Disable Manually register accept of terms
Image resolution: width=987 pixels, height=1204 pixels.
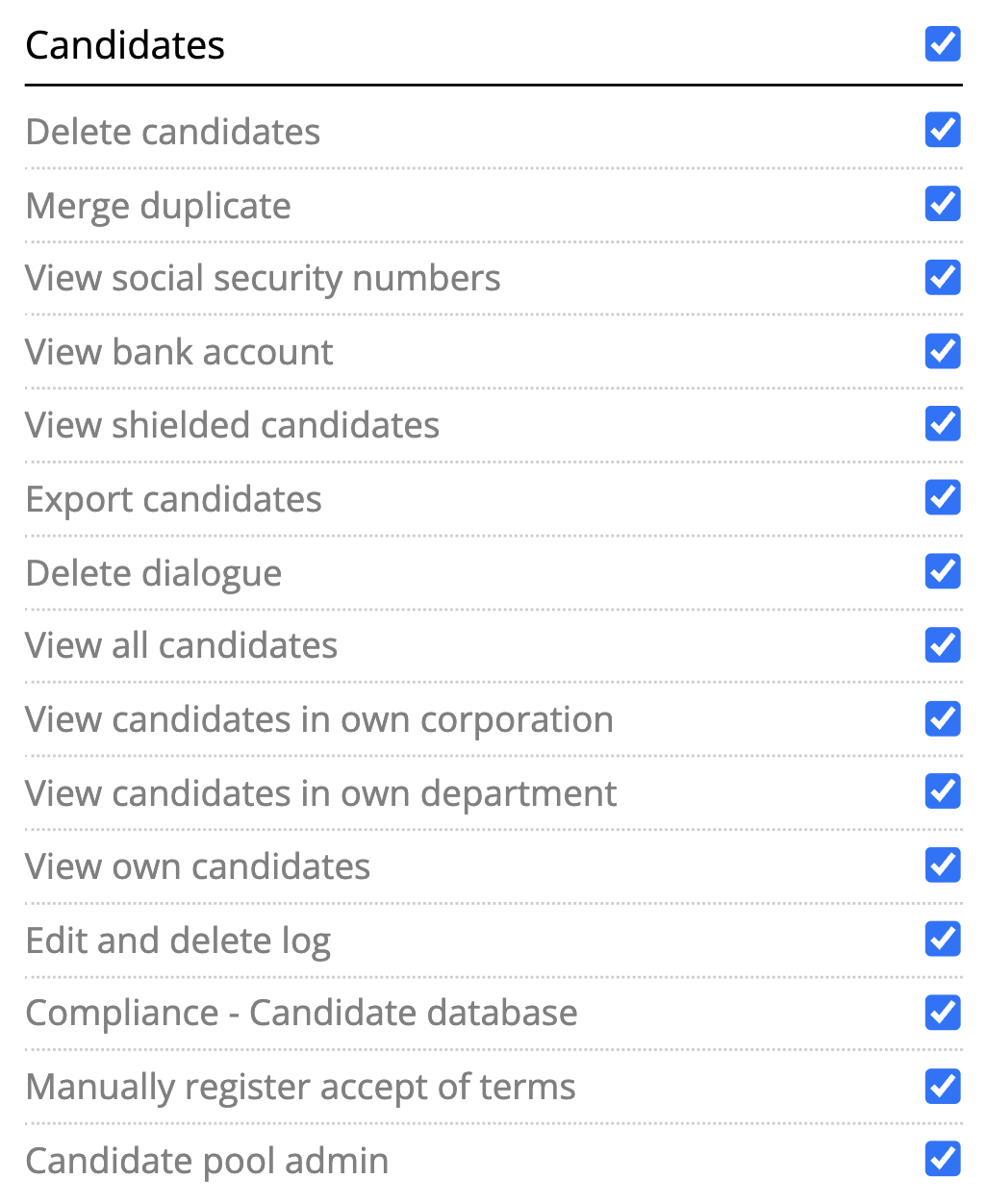point(942,1086)
